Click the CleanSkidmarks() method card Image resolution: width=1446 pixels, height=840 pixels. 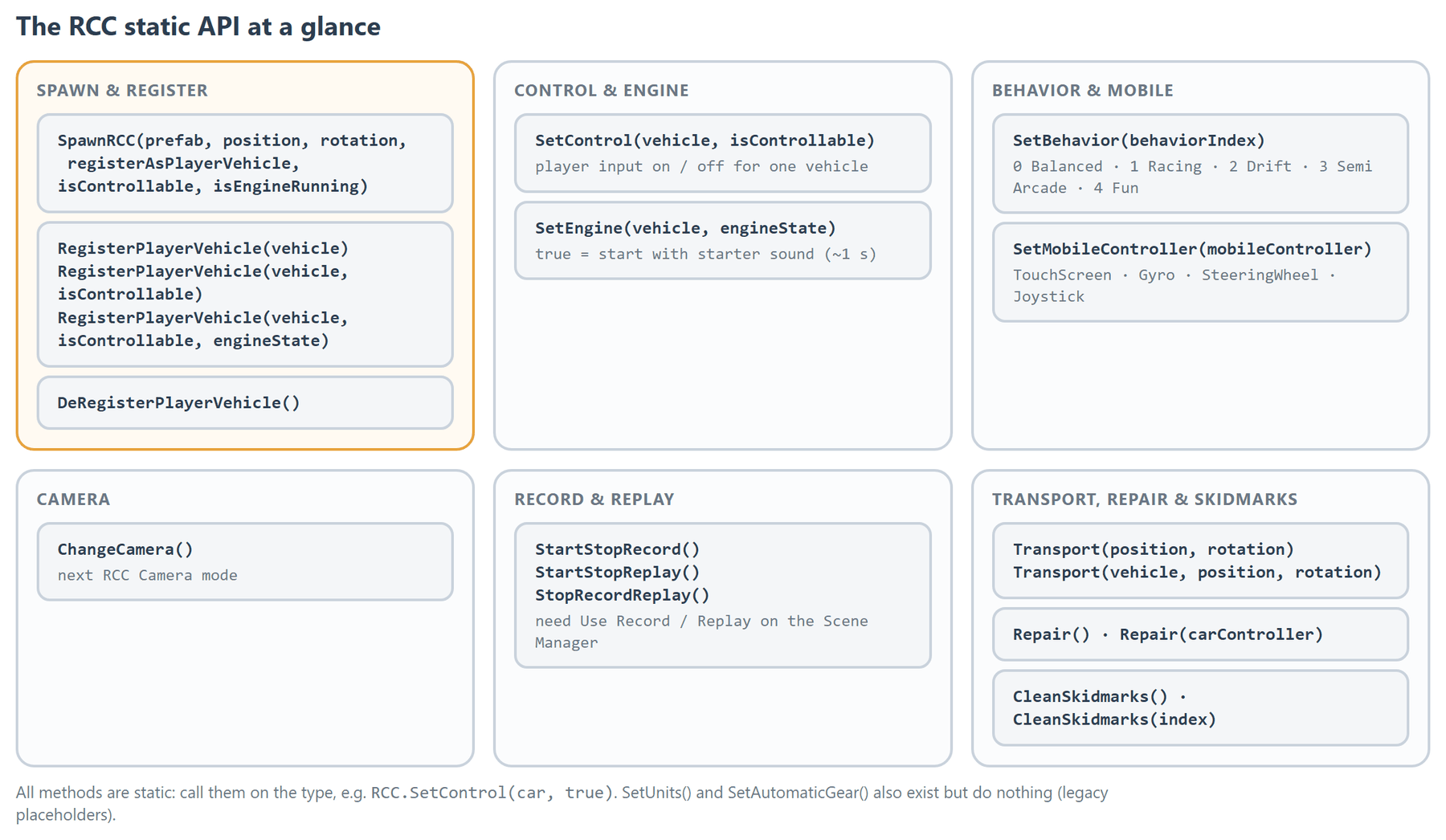(x=1200, y=707)
